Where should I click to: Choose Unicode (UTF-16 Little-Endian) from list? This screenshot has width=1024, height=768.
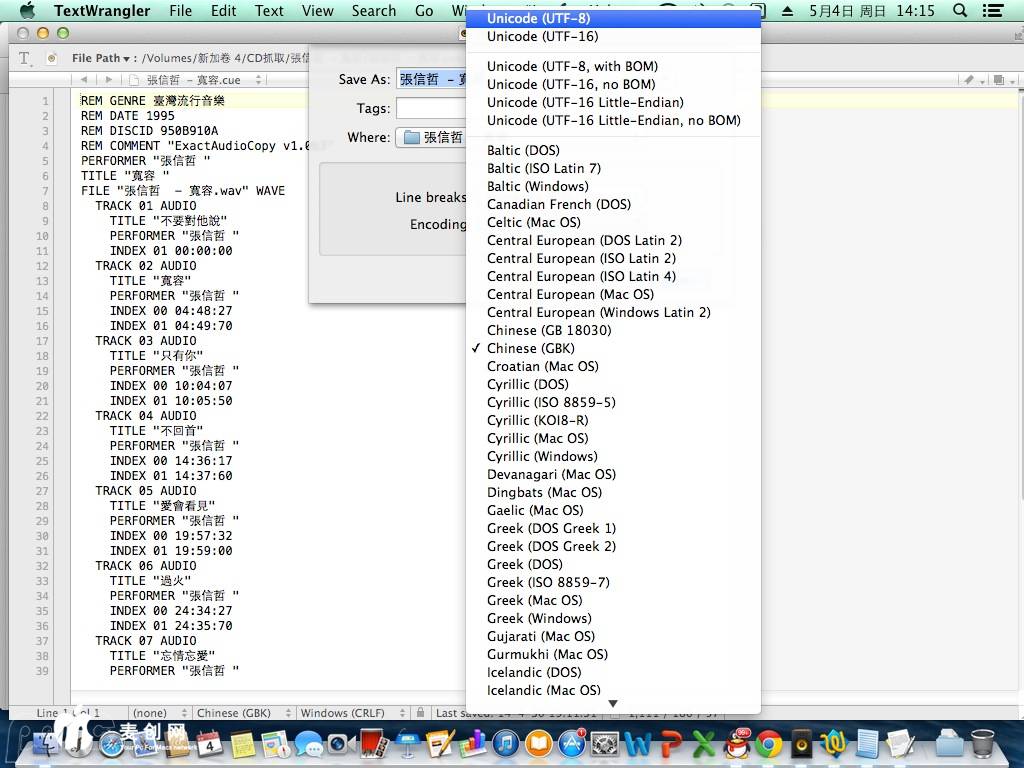585,102
